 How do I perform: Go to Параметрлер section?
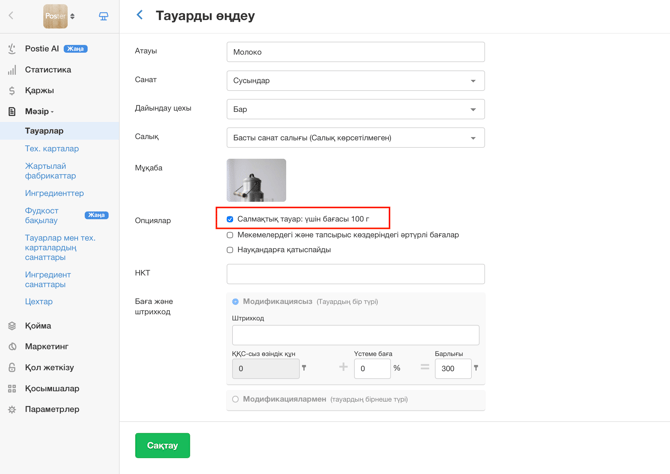52,409
